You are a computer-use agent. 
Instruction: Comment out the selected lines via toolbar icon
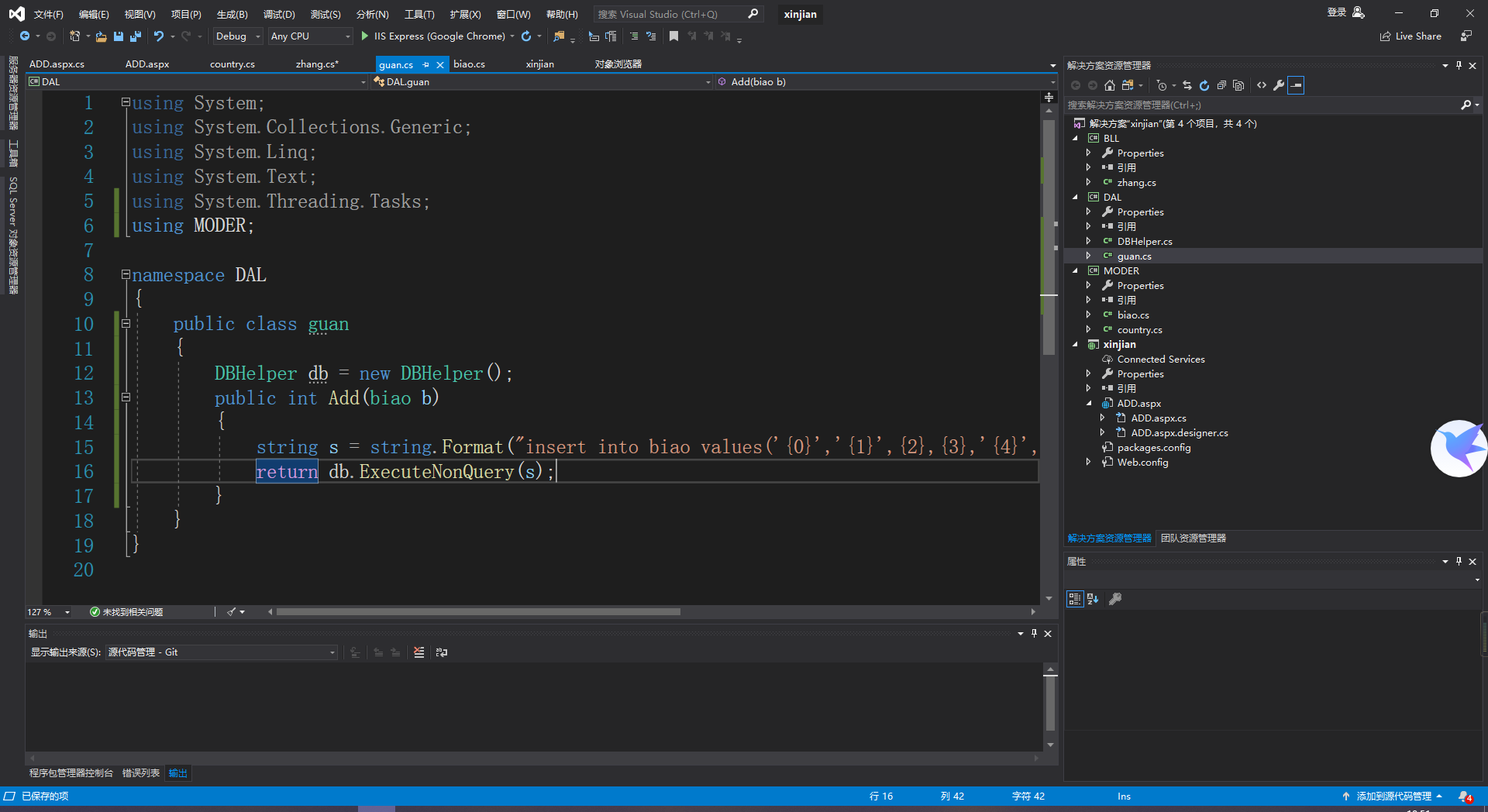[634, 36]
